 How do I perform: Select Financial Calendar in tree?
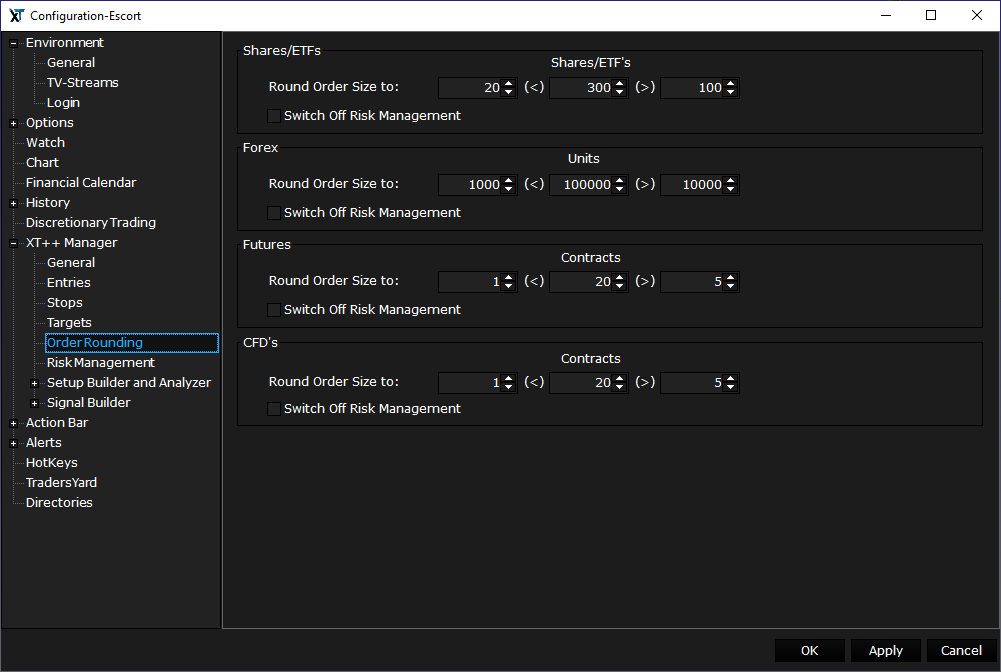(x=81, y=183)
